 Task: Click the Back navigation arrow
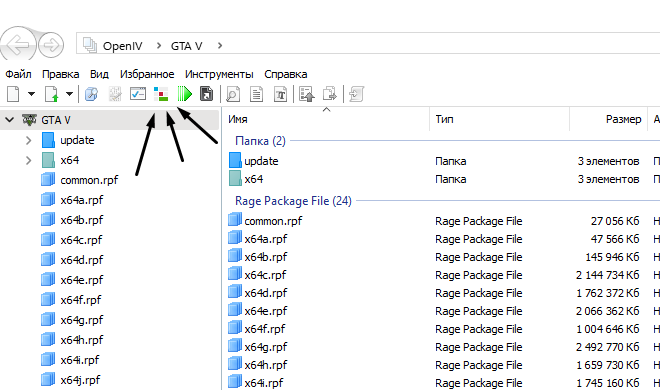(x=17, y=44)
